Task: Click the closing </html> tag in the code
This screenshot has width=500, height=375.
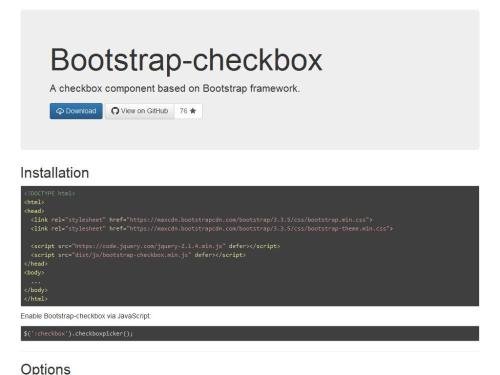Action: (x=36, y=299)
